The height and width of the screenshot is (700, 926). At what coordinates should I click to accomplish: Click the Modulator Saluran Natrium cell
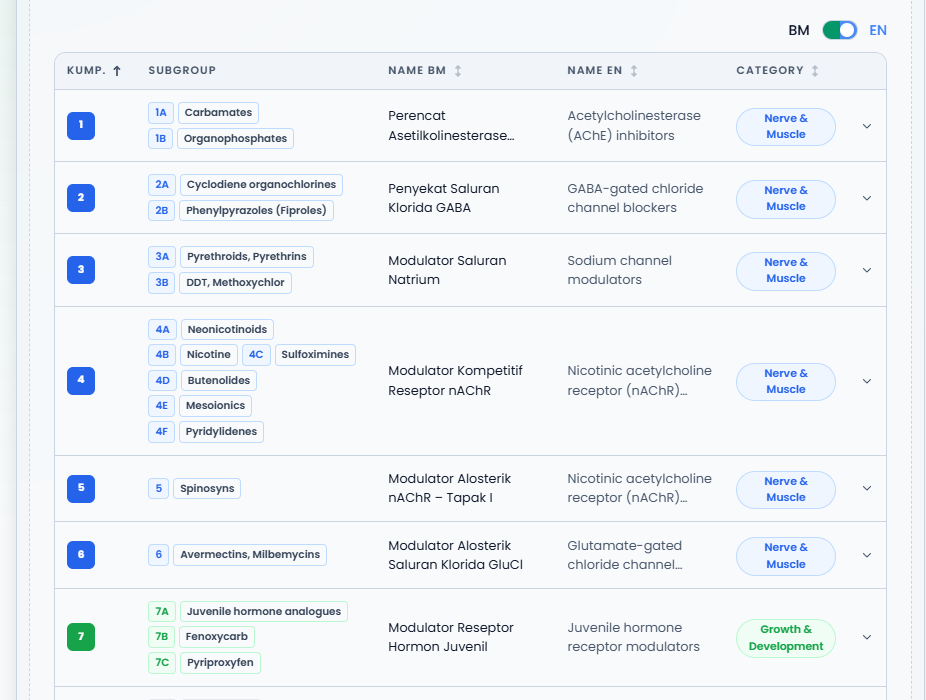pos(447,270)
